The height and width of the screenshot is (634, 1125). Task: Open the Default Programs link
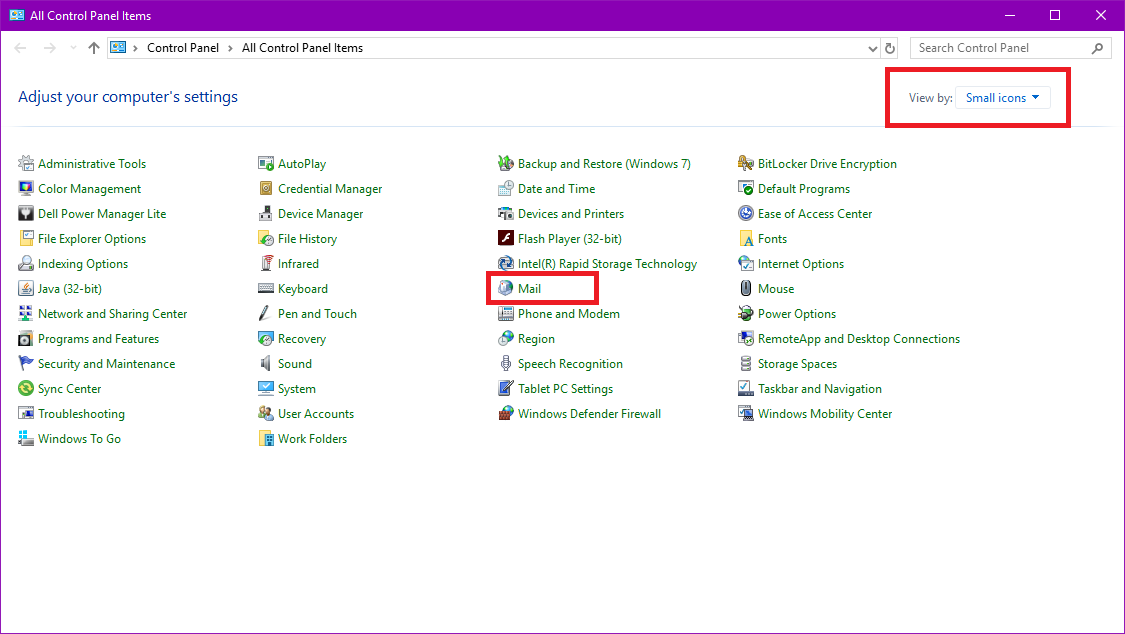804,189
